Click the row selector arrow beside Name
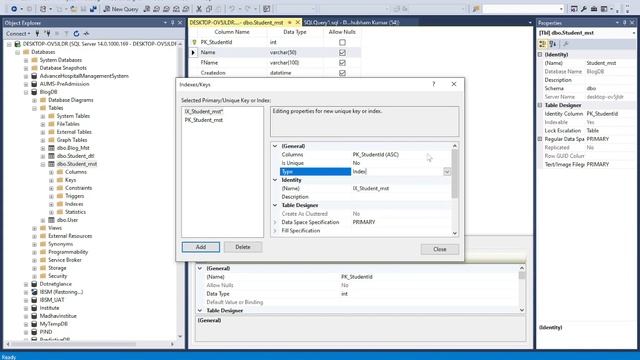The height and width of the screenshot is (360, 640). [x=193, y=52]
